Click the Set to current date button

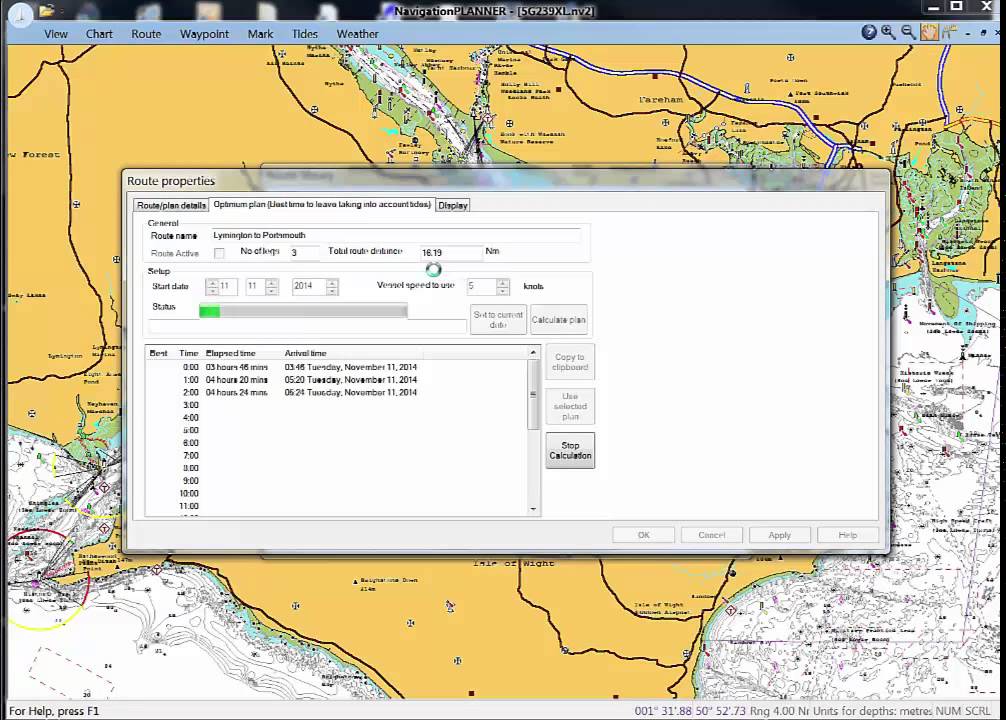(x=499, y=320)
